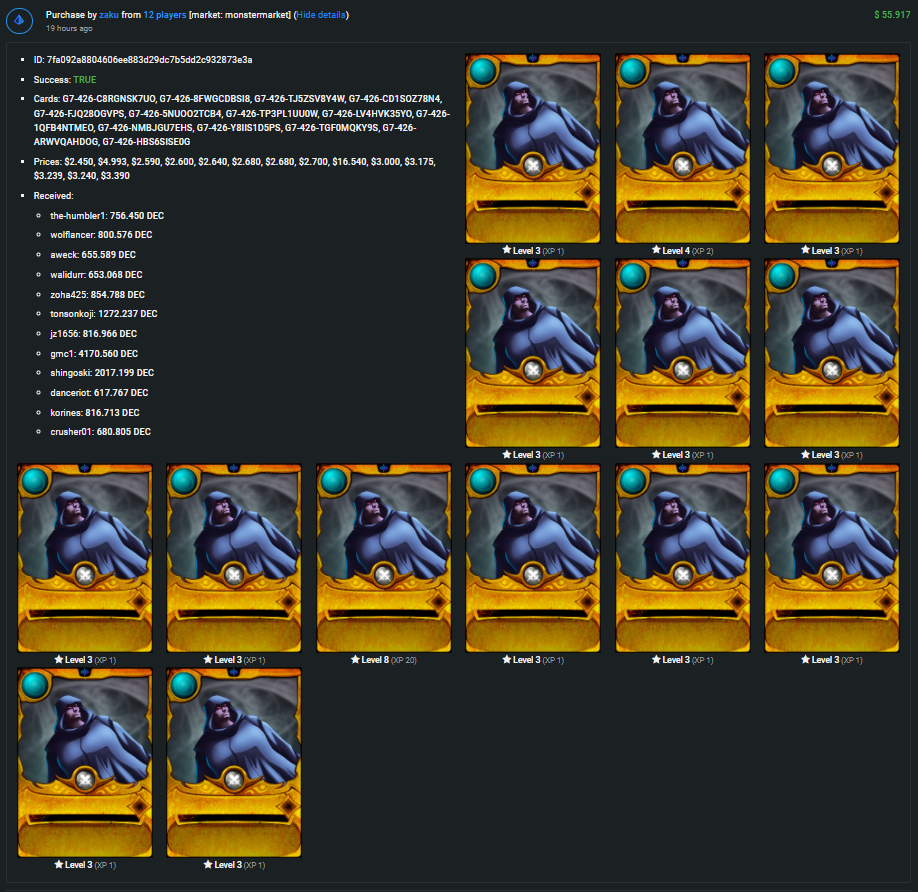
Task: Click the $16.540 price
Action: click(x=349, y=162)
